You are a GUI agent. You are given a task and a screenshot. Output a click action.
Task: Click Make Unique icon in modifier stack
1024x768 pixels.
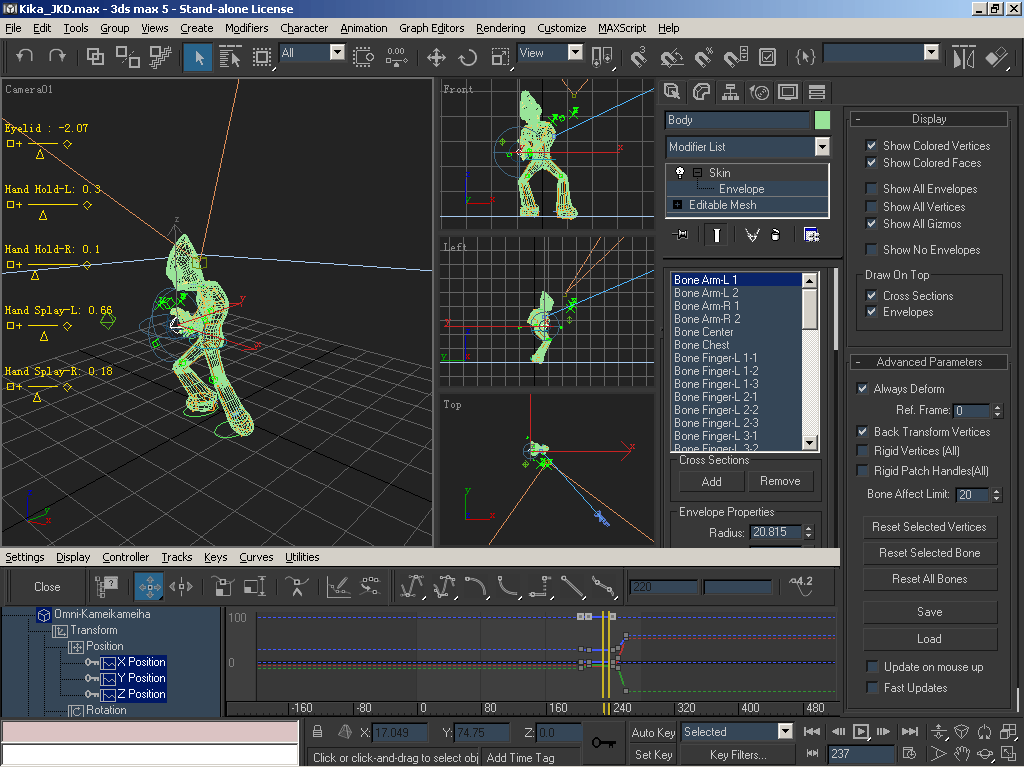click(x=752, y=235)
